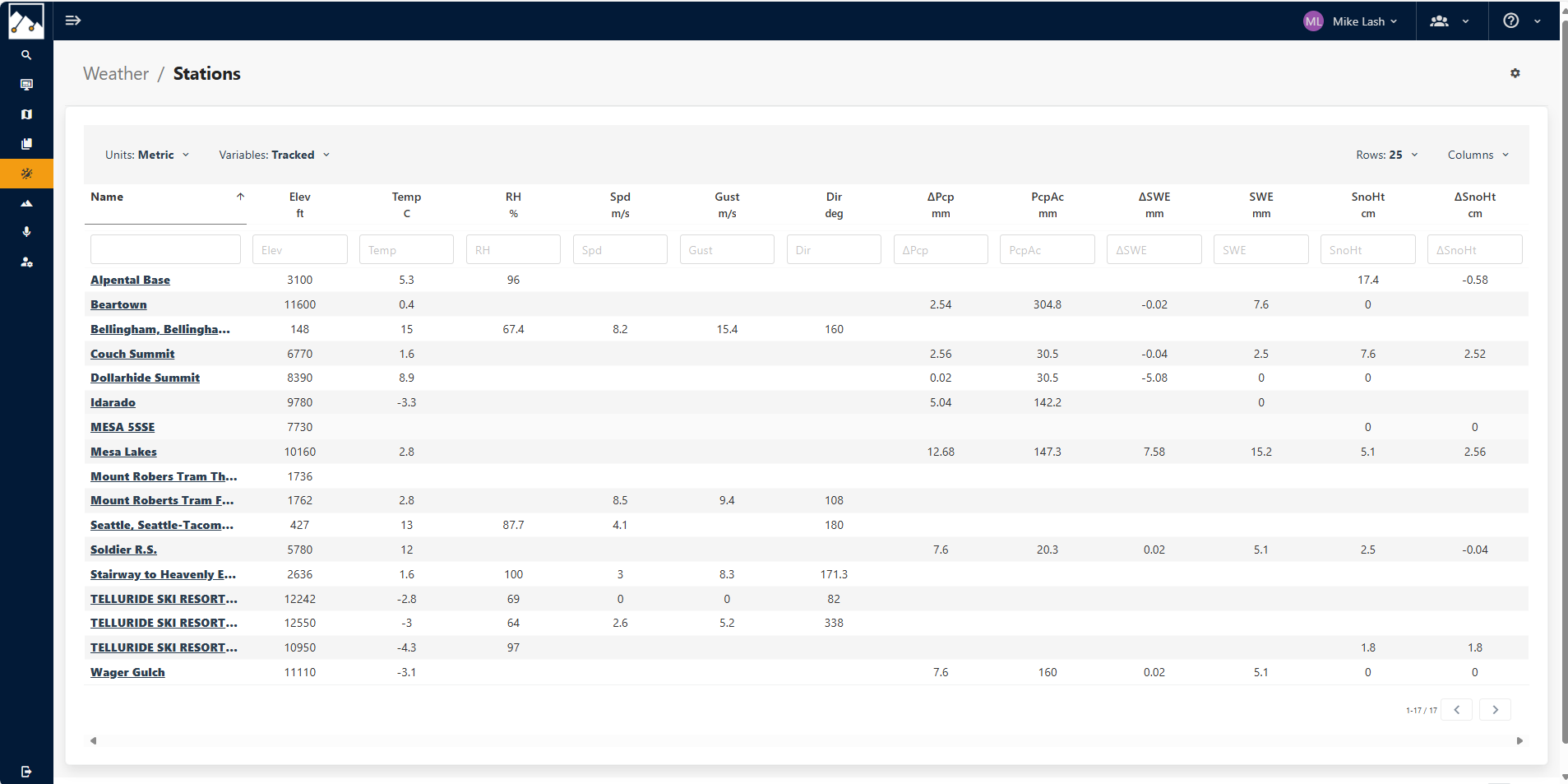Click the mountain logo in the sidebar

point(26,21)
